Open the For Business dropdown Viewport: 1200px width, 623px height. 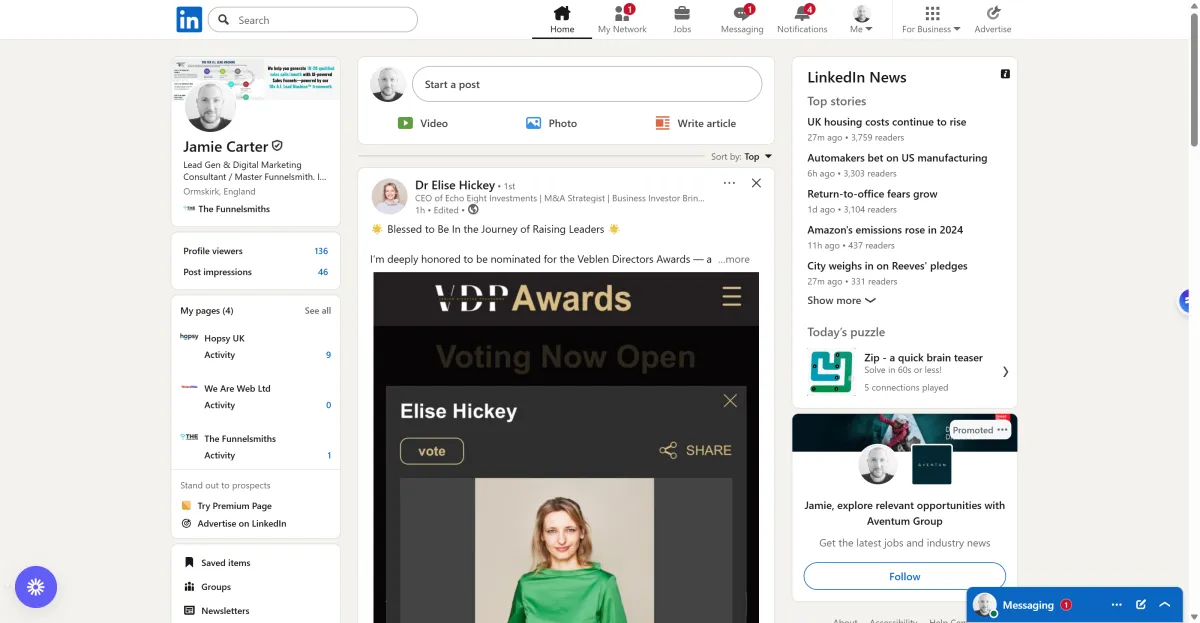931,20
